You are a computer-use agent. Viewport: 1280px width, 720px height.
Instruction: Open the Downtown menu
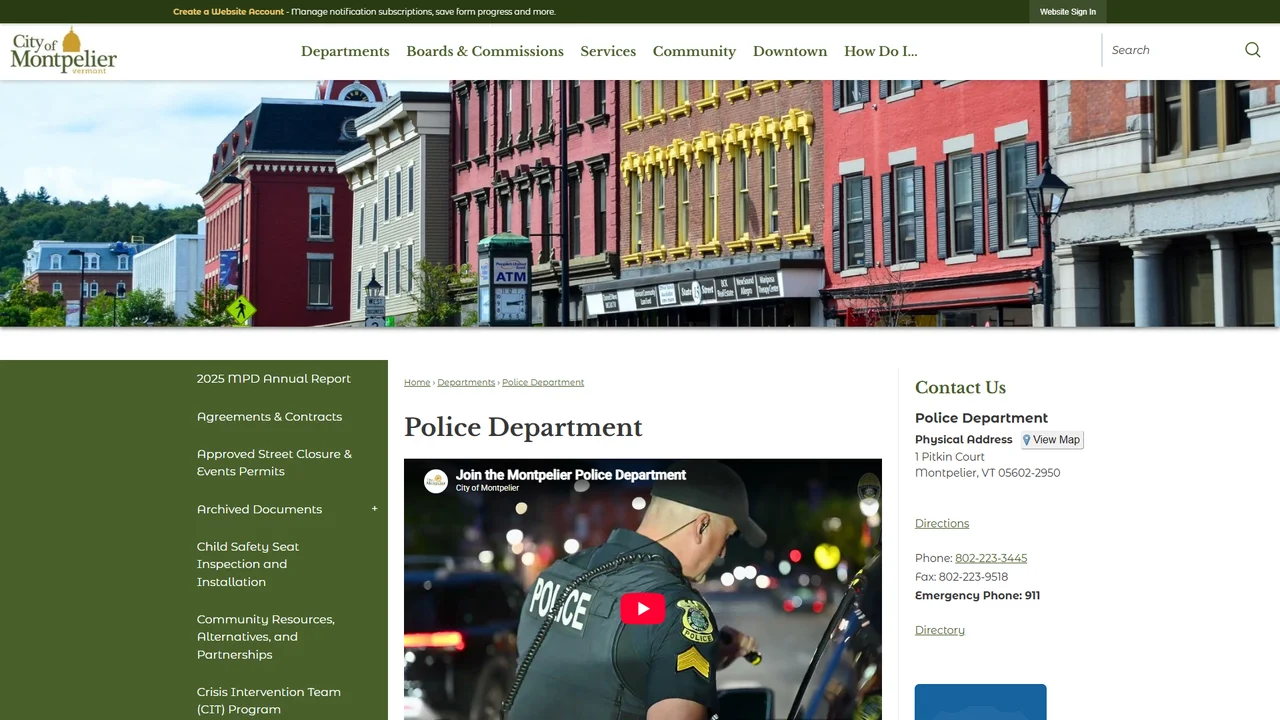pyautogui.click(x=790, y=51)
